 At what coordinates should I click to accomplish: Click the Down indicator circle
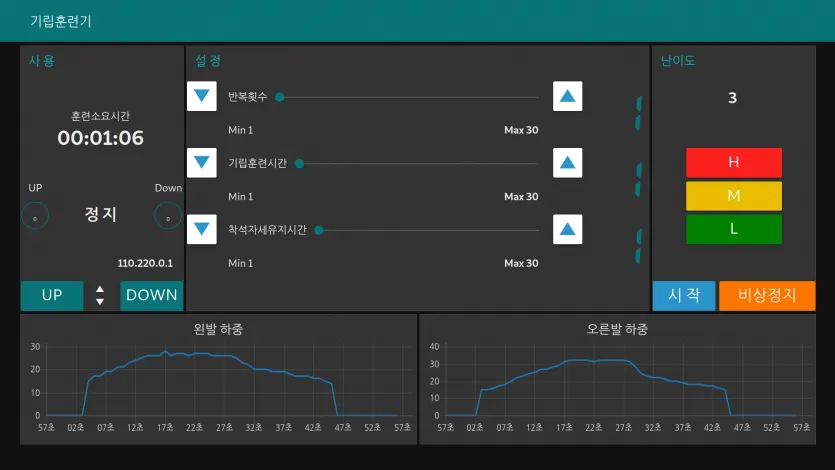click(168, 215)
